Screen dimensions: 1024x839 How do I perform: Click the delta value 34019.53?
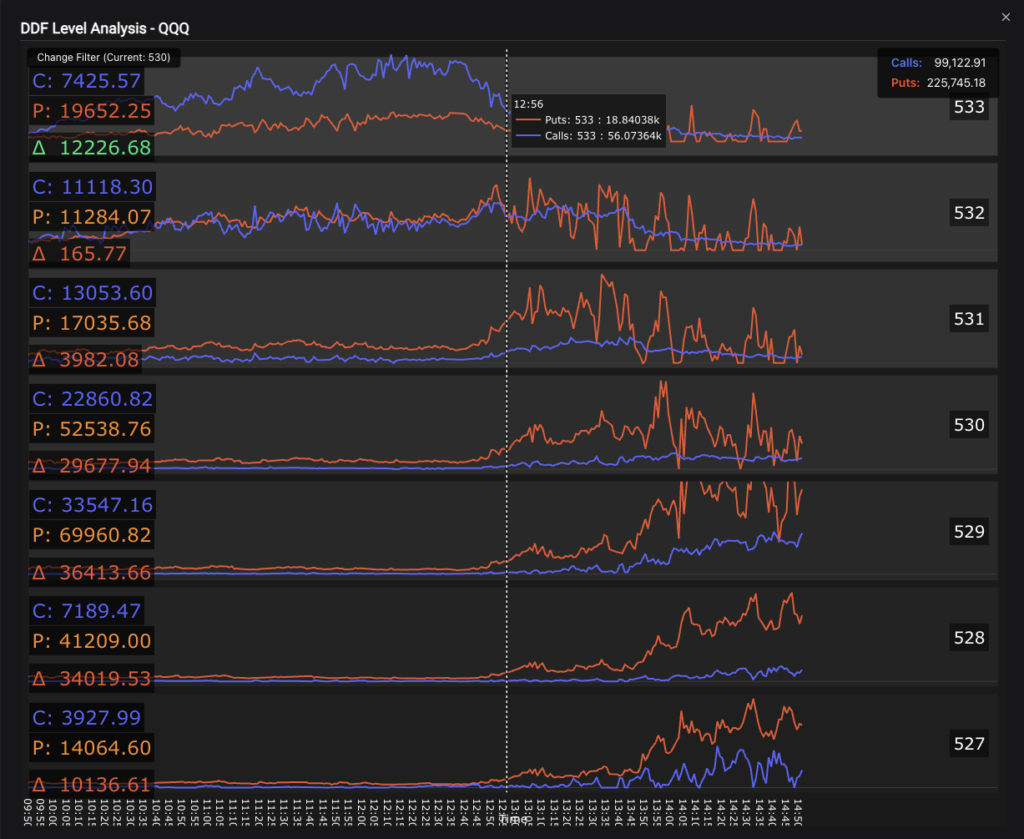91,679
